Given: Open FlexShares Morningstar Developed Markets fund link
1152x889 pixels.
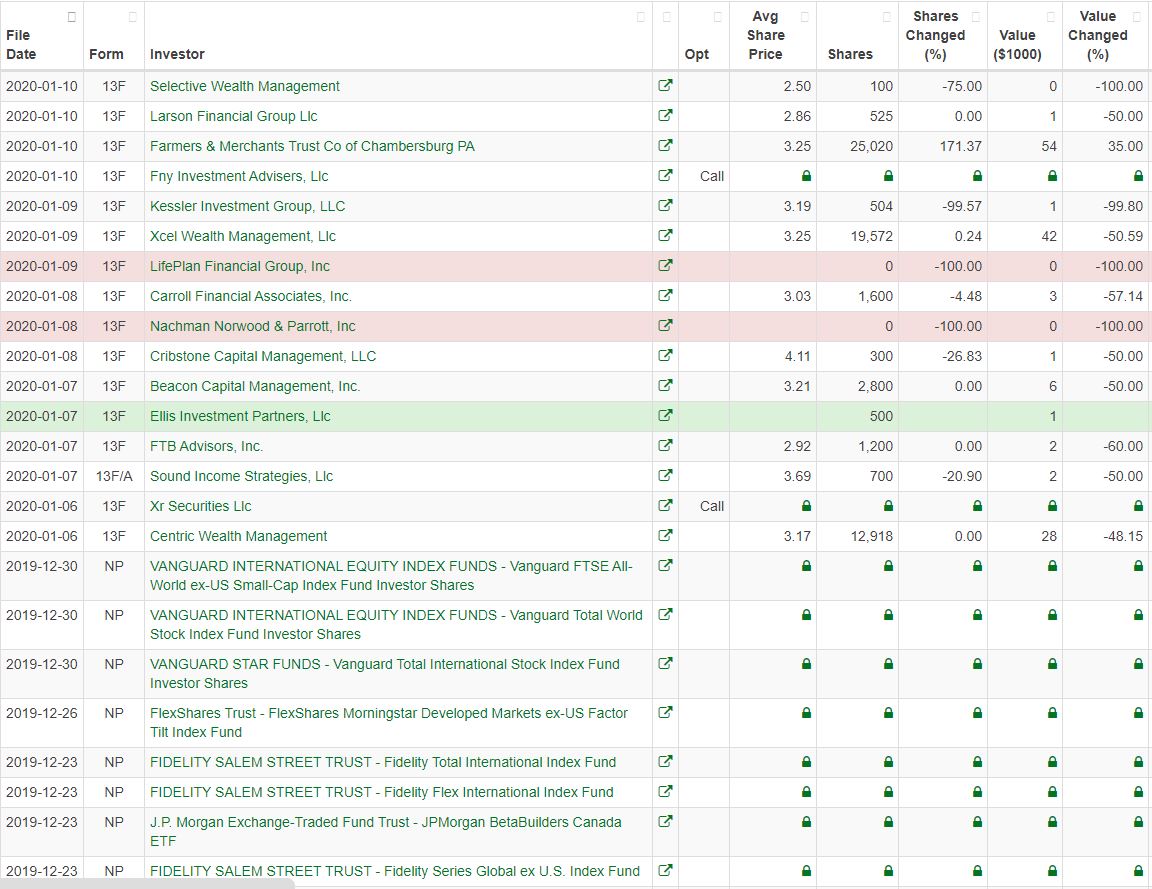Looking at the screenshot, I should [389, 722].
